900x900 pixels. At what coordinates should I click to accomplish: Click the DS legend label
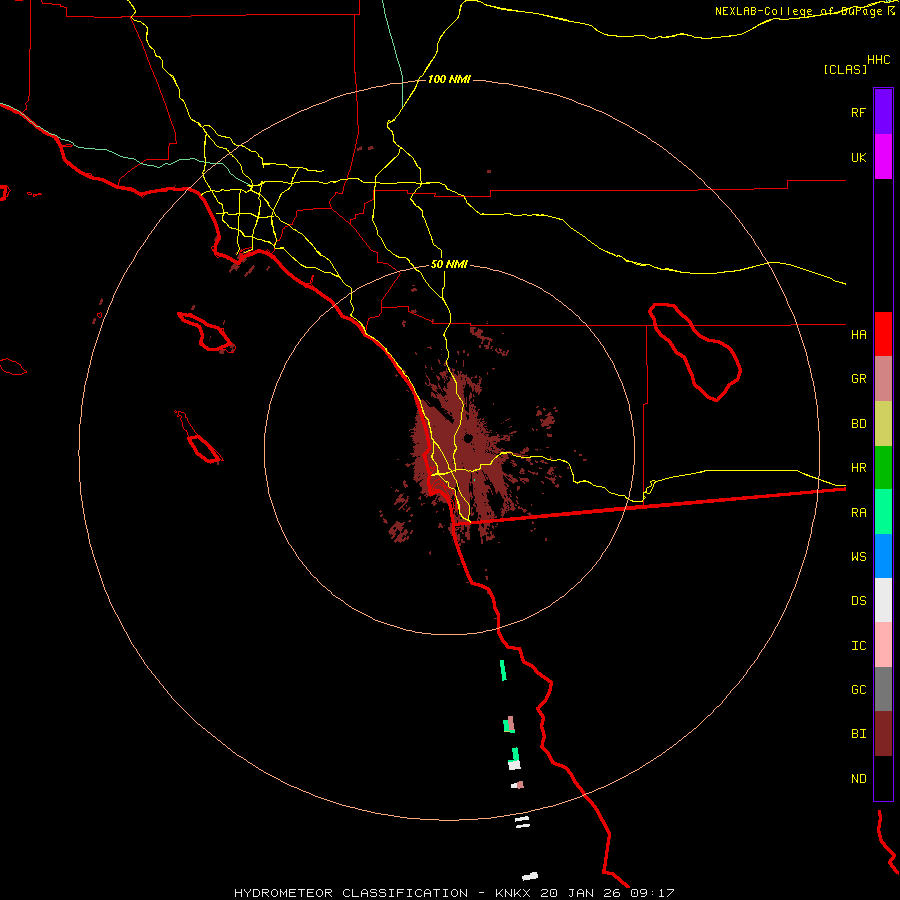coord(858,601)
